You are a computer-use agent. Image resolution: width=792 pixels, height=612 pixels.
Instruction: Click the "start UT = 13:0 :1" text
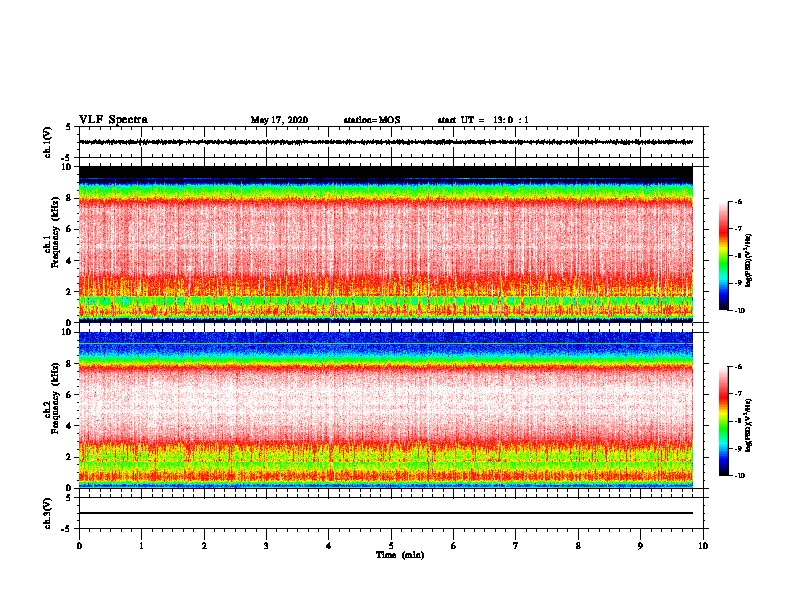coord(483,120)
